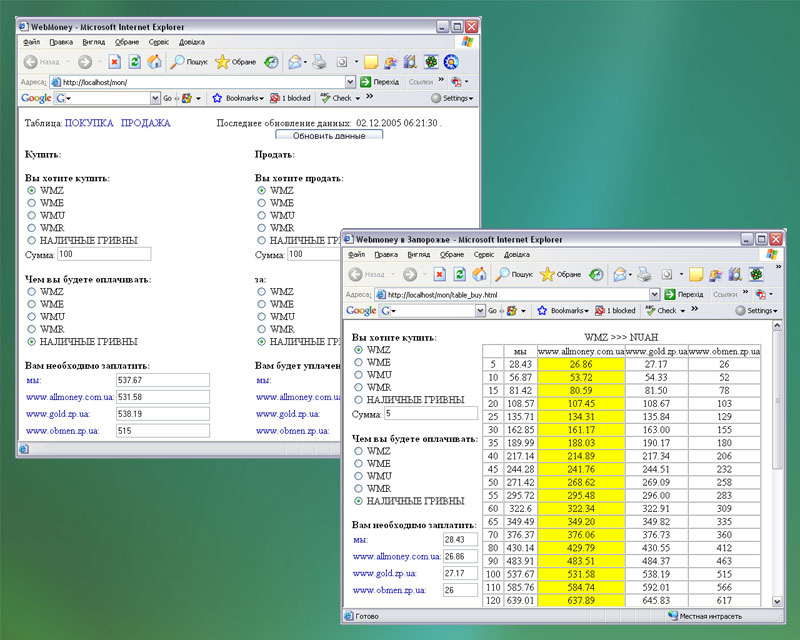800x640 pixels.
Task: Select WMZ under 'Чем вы будете оплачивать' in WebMoney window
Action: pyautogui.click(x=32, y=292)
